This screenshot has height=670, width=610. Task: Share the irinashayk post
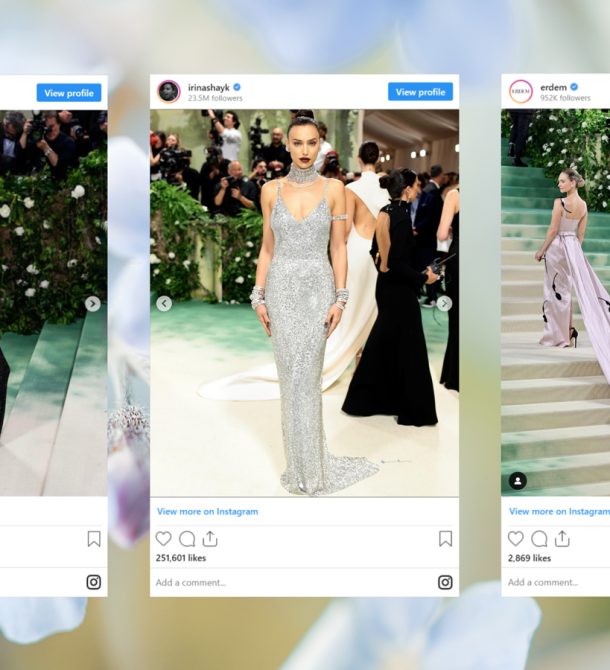[x=210, y=538]
